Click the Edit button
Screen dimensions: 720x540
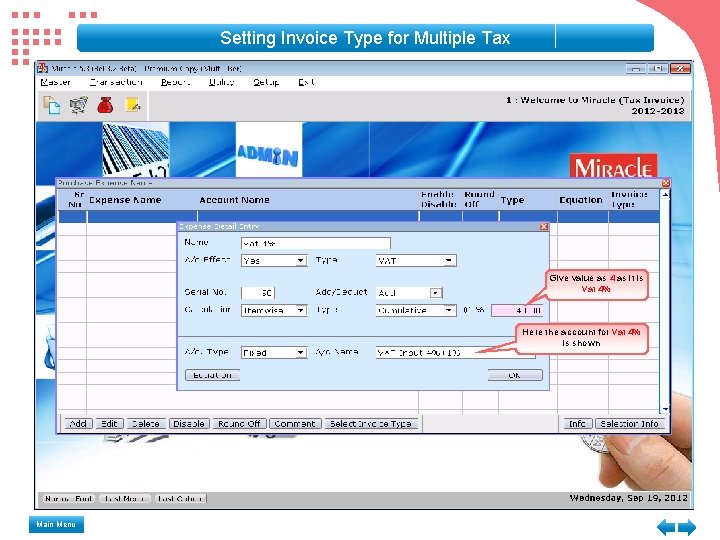(x=109, y=424)
